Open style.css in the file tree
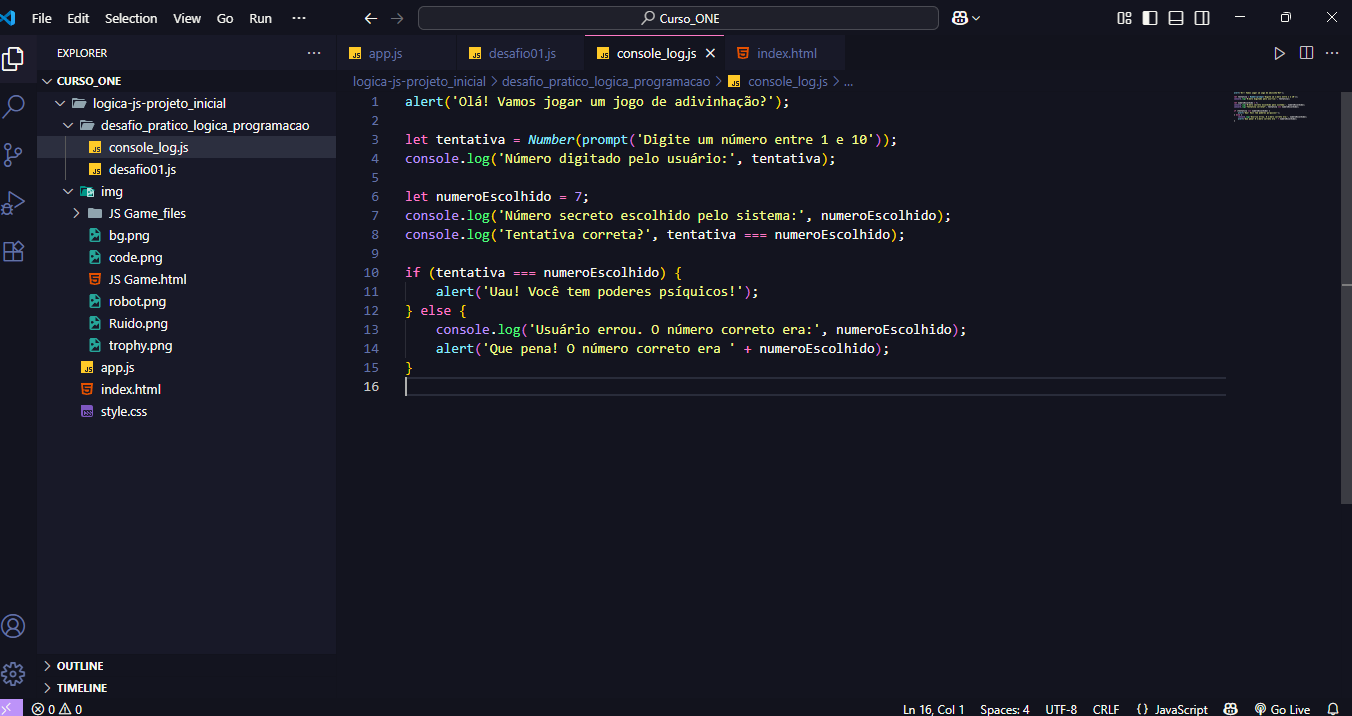Image resolution: width=1352 pixels, height=716 pixels. 186,411
